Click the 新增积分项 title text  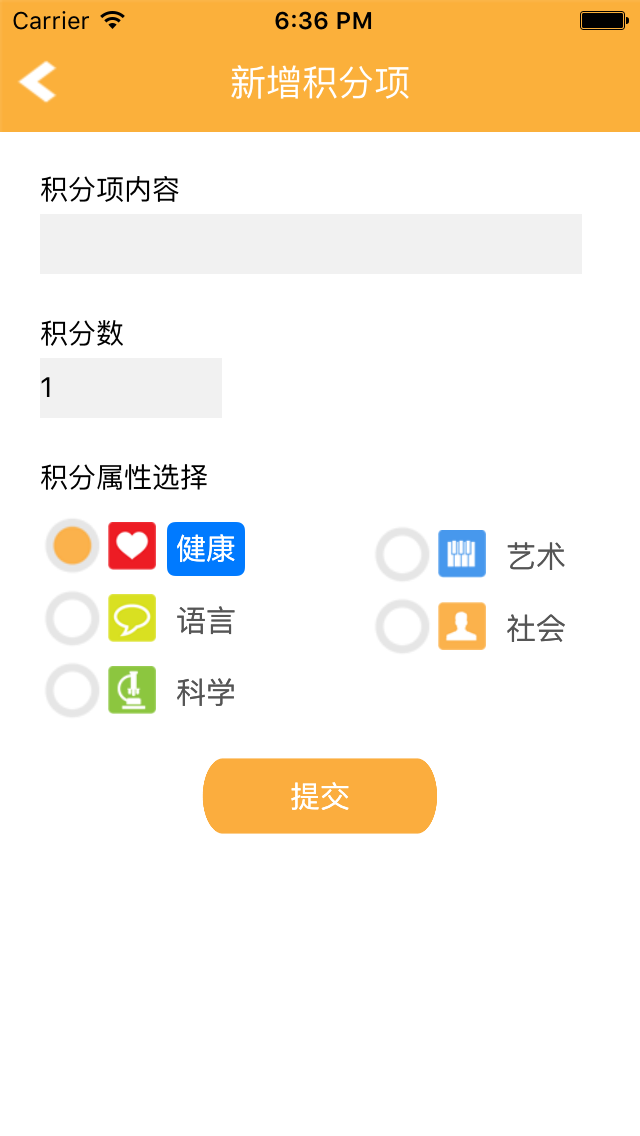[320, 84]
